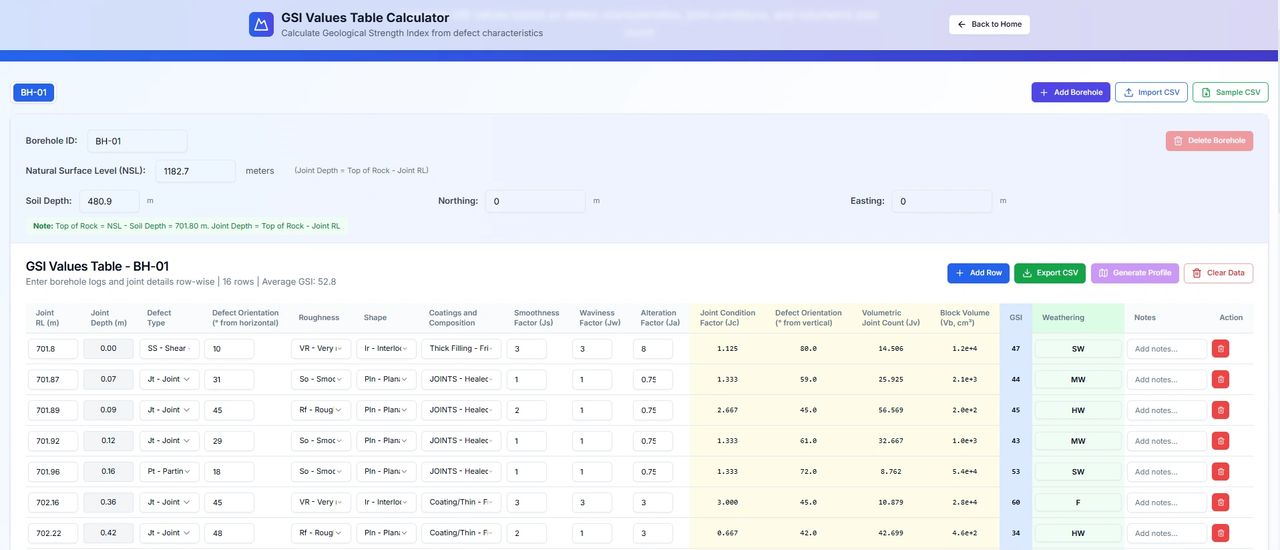
Task: Open Shape dropdown for row 702.16
Action: point(386,503)
